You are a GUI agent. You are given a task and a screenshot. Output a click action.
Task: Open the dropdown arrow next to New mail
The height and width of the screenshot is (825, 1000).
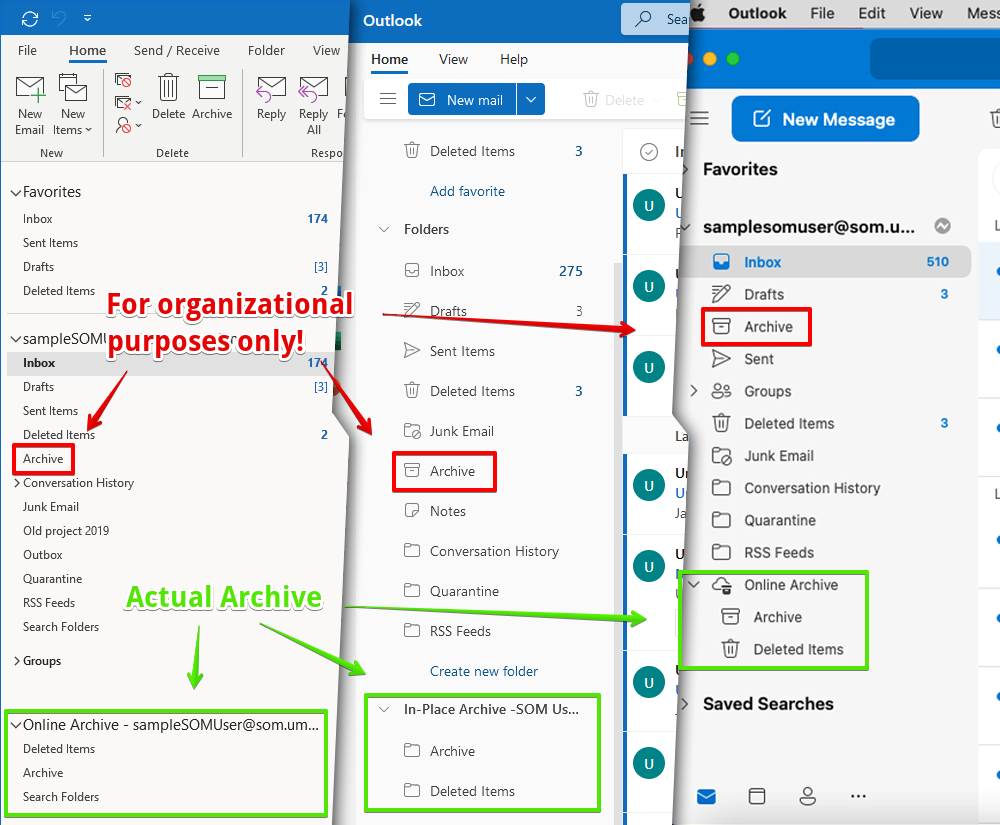531,99
